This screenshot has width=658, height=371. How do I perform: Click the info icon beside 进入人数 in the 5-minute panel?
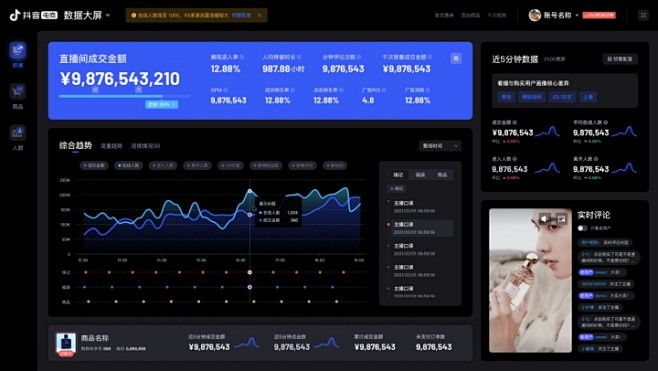(x=514, y=159)
